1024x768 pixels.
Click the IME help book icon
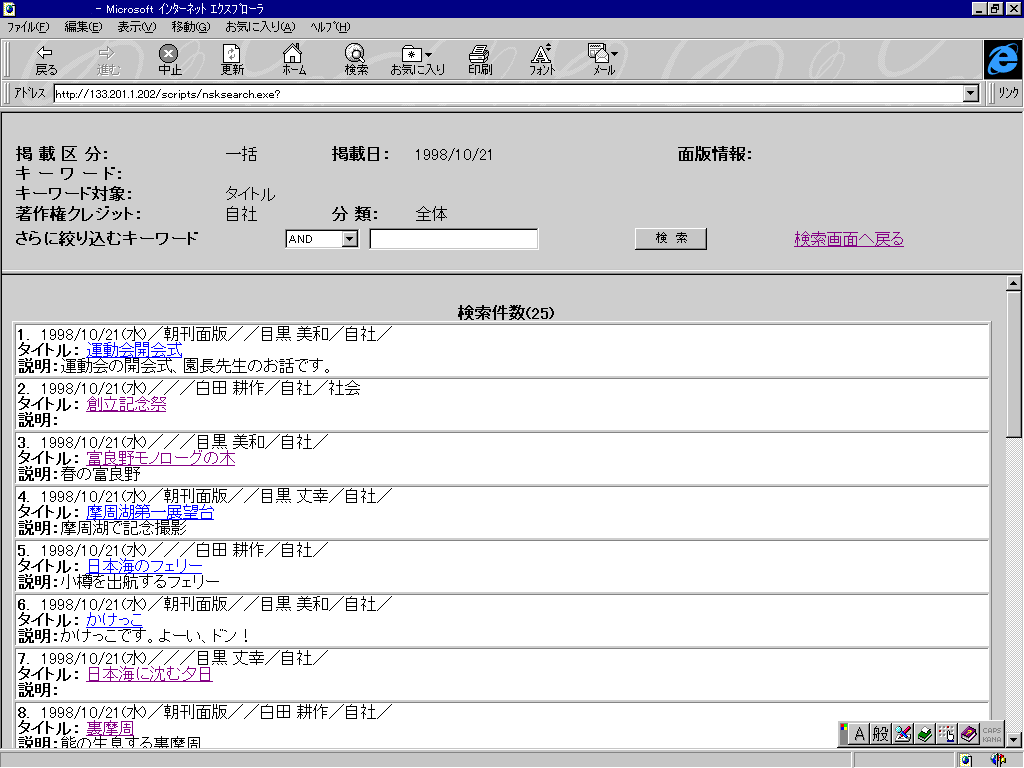click(x=968, y=734)
